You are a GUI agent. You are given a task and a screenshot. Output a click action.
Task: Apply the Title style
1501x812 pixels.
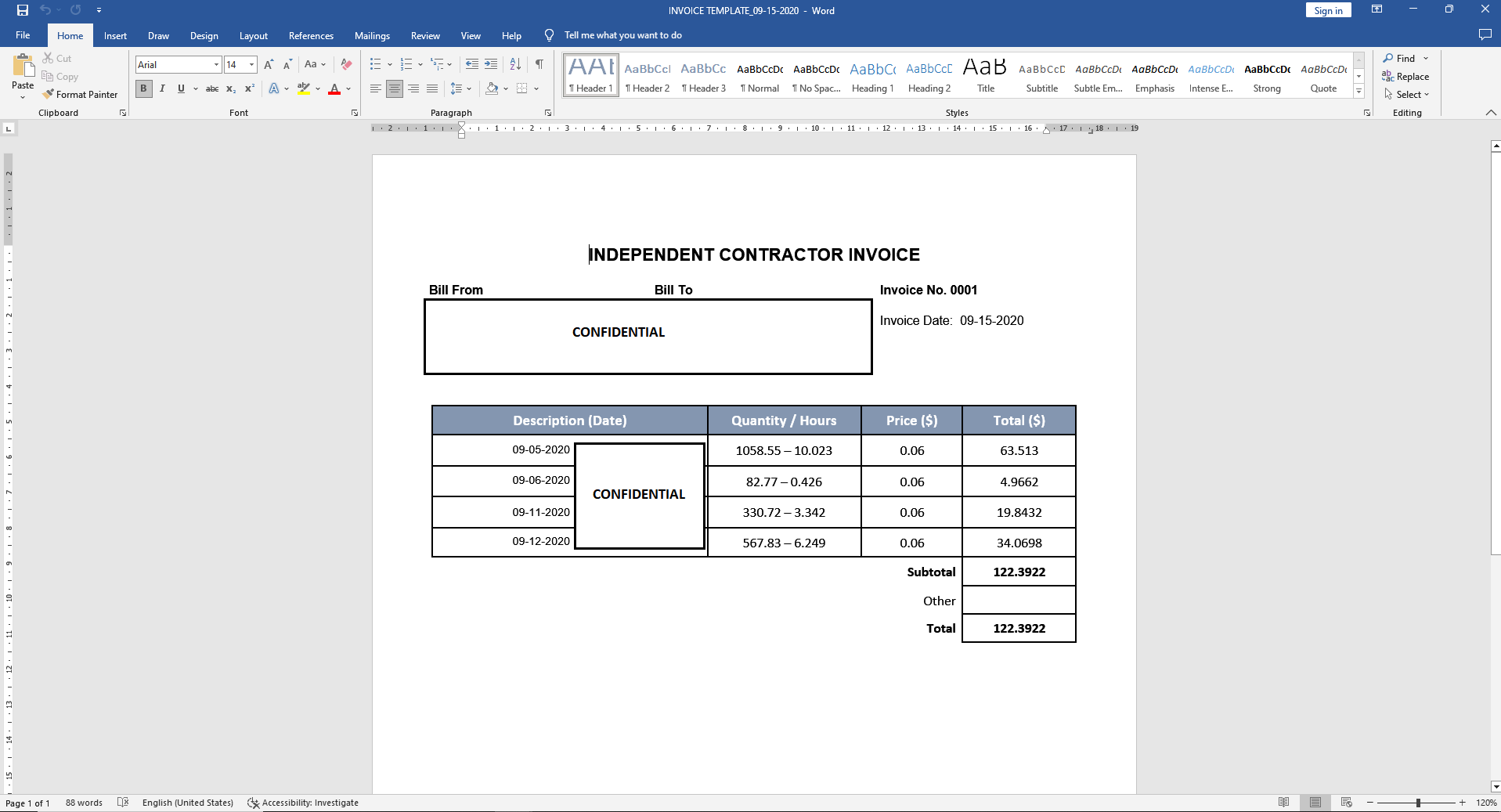tap(986, 75)
